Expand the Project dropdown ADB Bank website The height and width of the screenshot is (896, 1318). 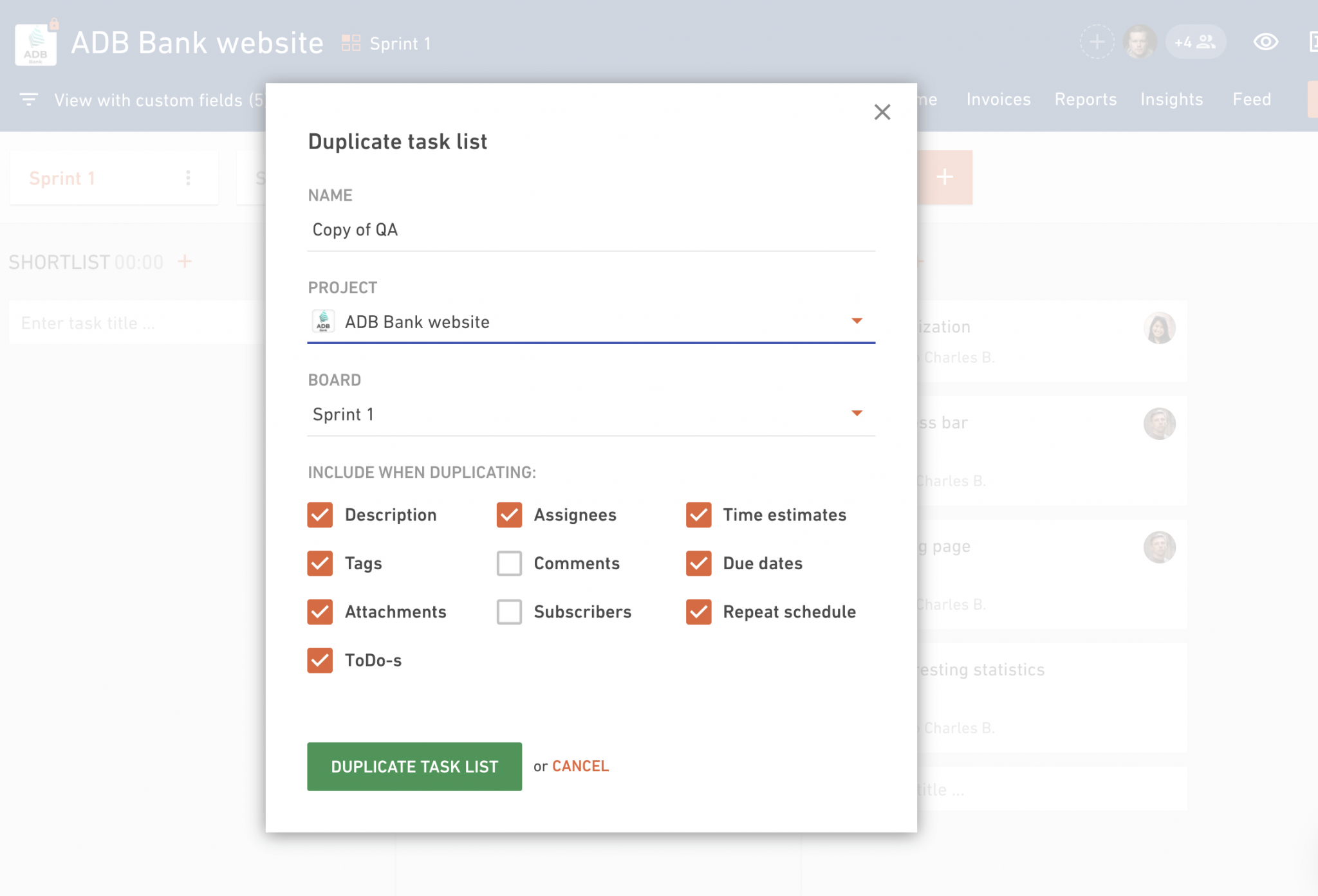click(591, 322)
